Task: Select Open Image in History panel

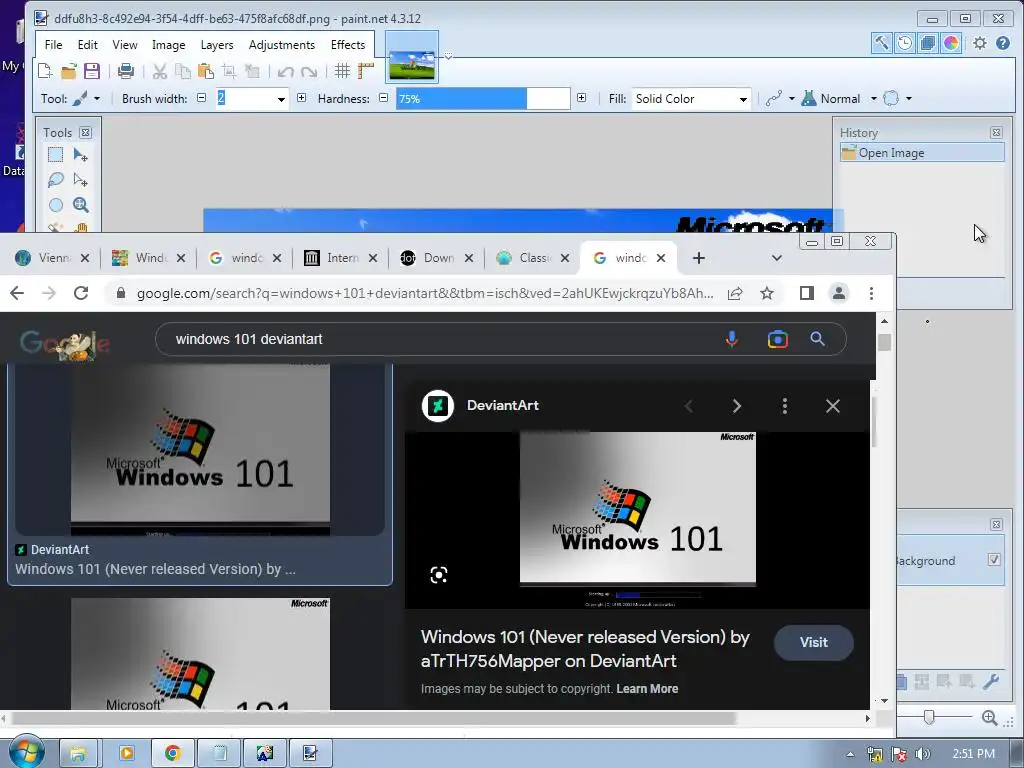Action: click(922, 153)
